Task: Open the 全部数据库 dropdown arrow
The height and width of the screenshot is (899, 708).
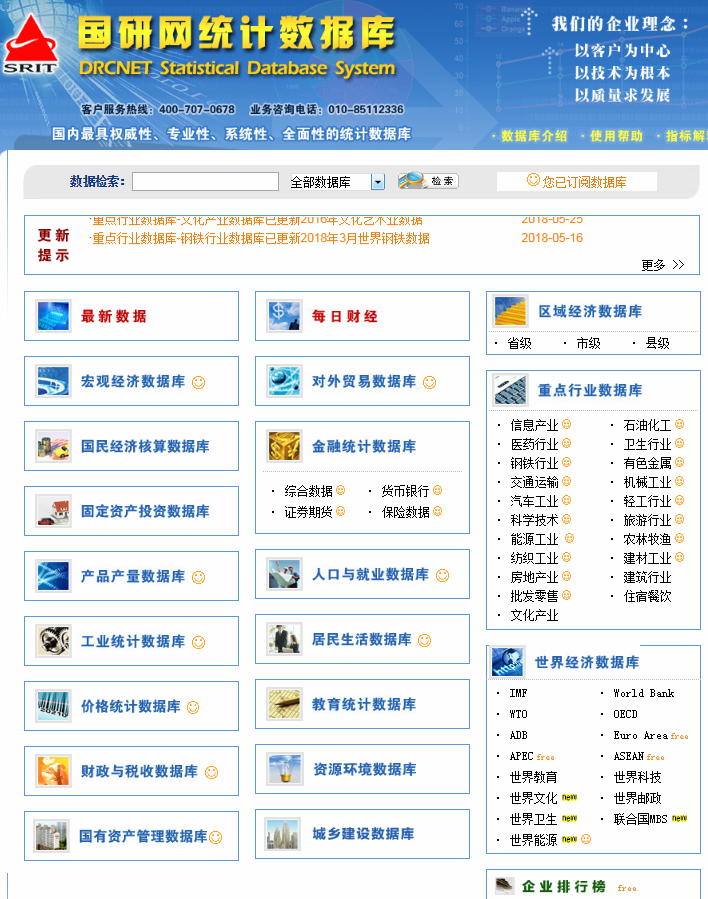Action: point(378,182)
